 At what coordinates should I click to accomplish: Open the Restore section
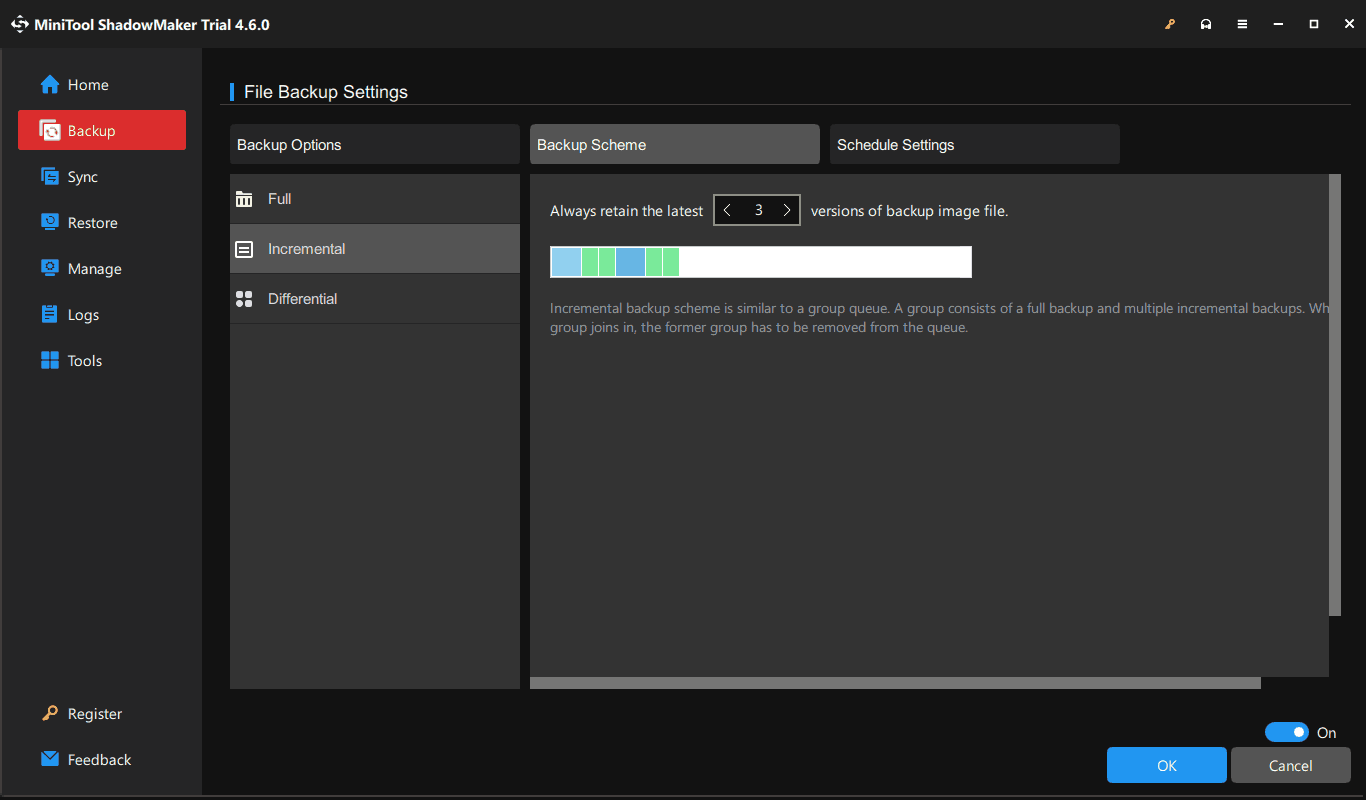[x=92, y=222]
